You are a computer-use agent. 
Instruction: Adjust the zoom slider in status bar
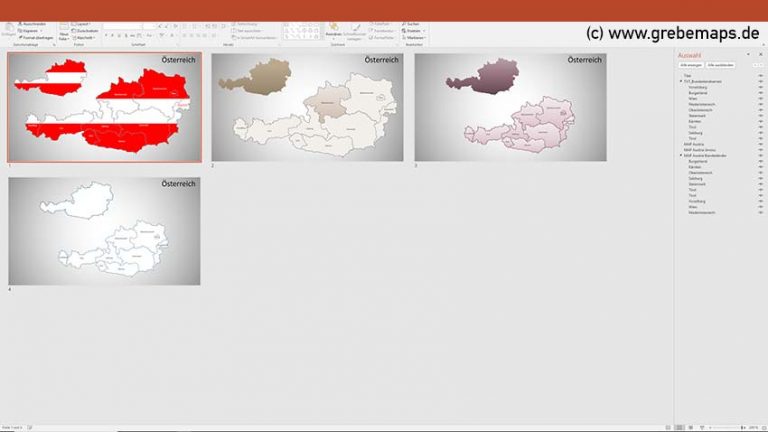click(726, 428)
